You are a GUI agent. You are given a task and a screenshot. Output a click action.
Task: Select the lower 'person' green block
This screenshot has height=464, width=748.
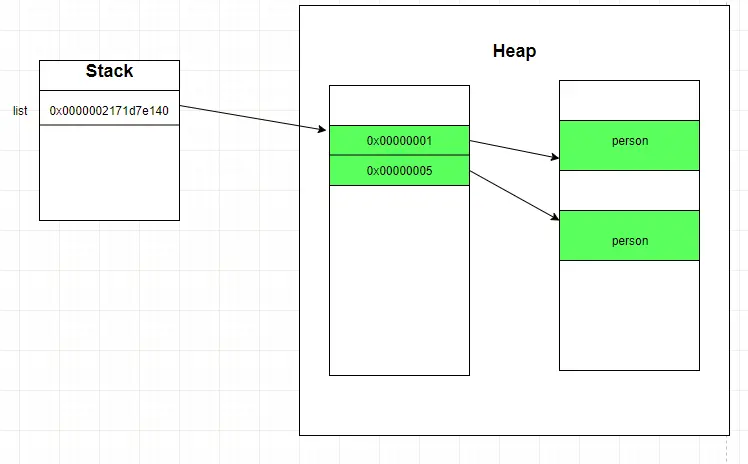pyautogui.click(x=629, y=236)
